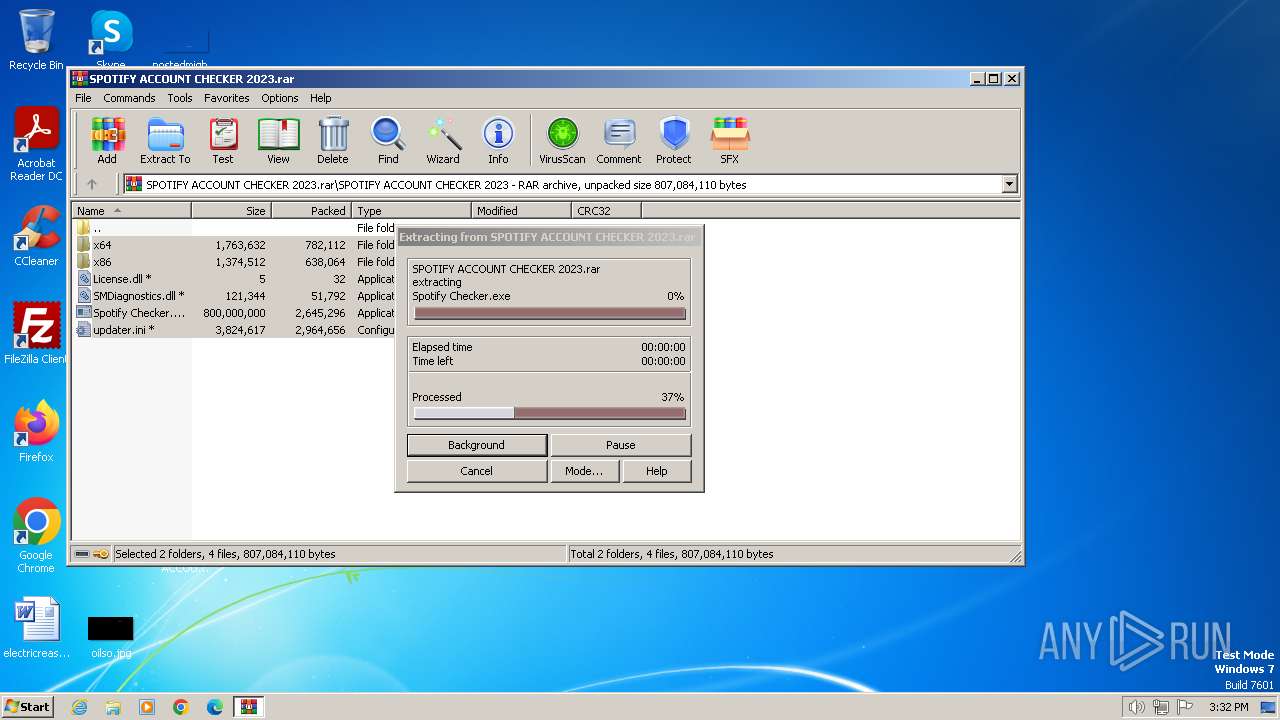Click the Protect shield icon
This screenshot has width=1280, height=720.
click(674, 140)
